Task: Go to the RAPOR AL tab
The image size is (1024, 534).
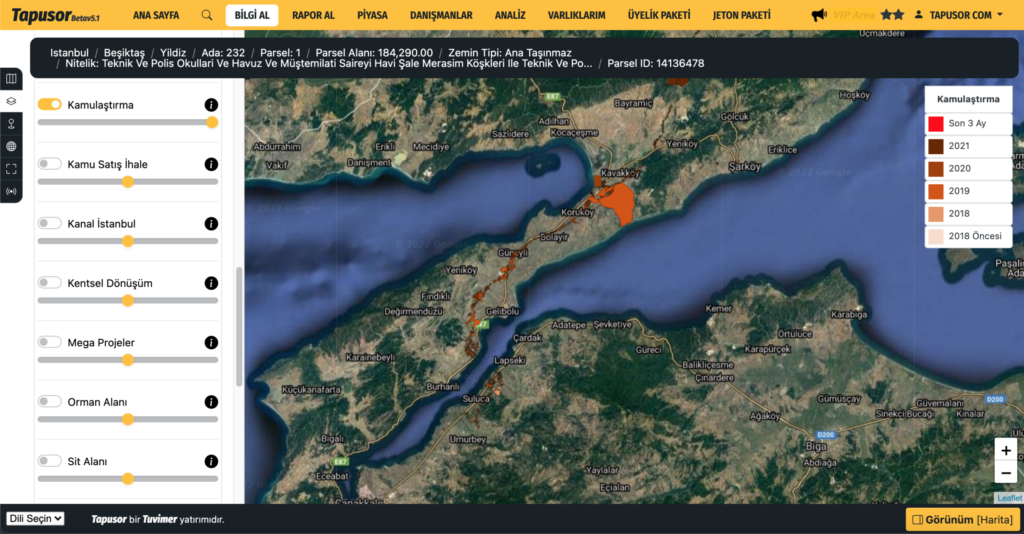Action: [313, 15]
